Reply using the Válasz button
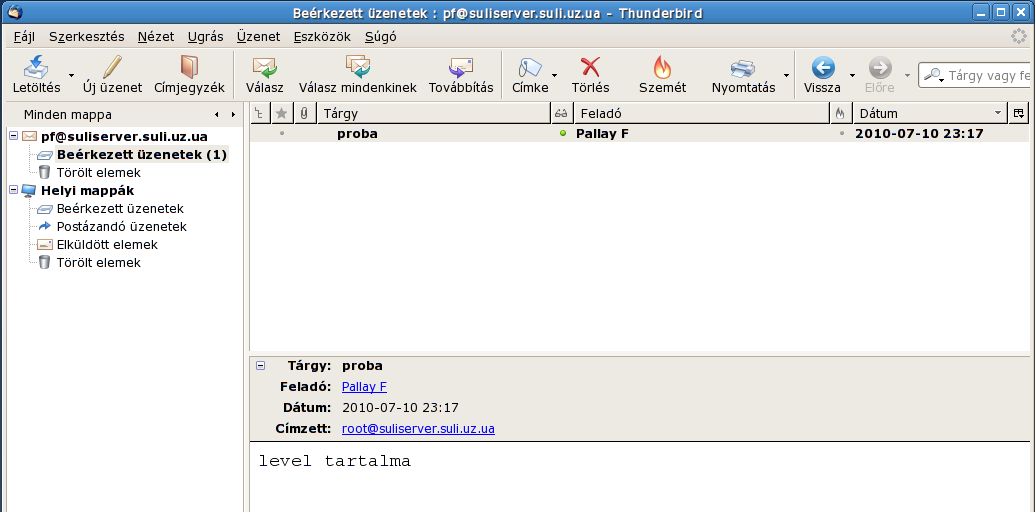1035x512 pixels. (264, 68)
